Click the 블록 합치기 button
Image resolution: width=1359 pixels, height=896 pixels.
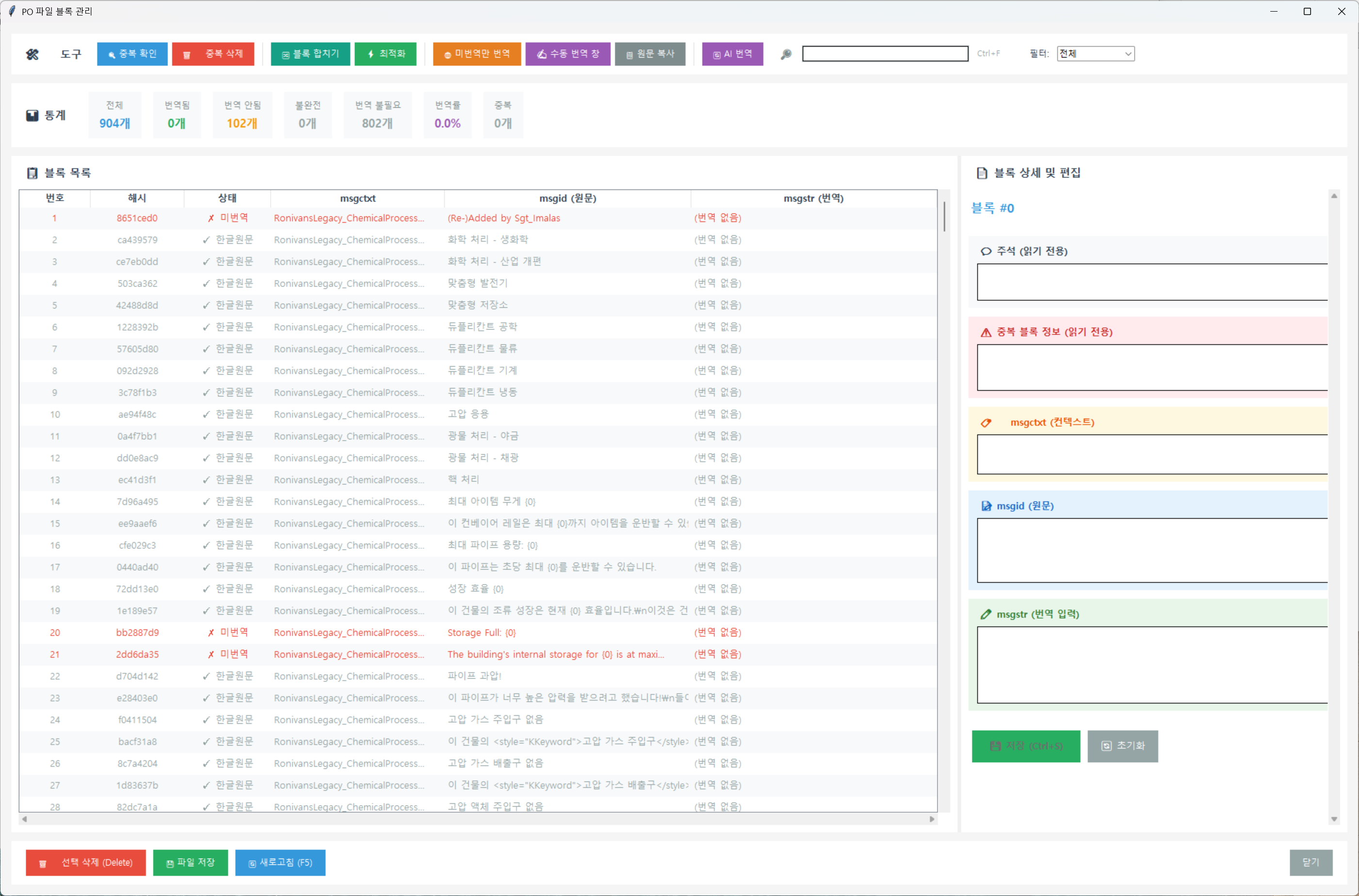[x=310, y=54]
